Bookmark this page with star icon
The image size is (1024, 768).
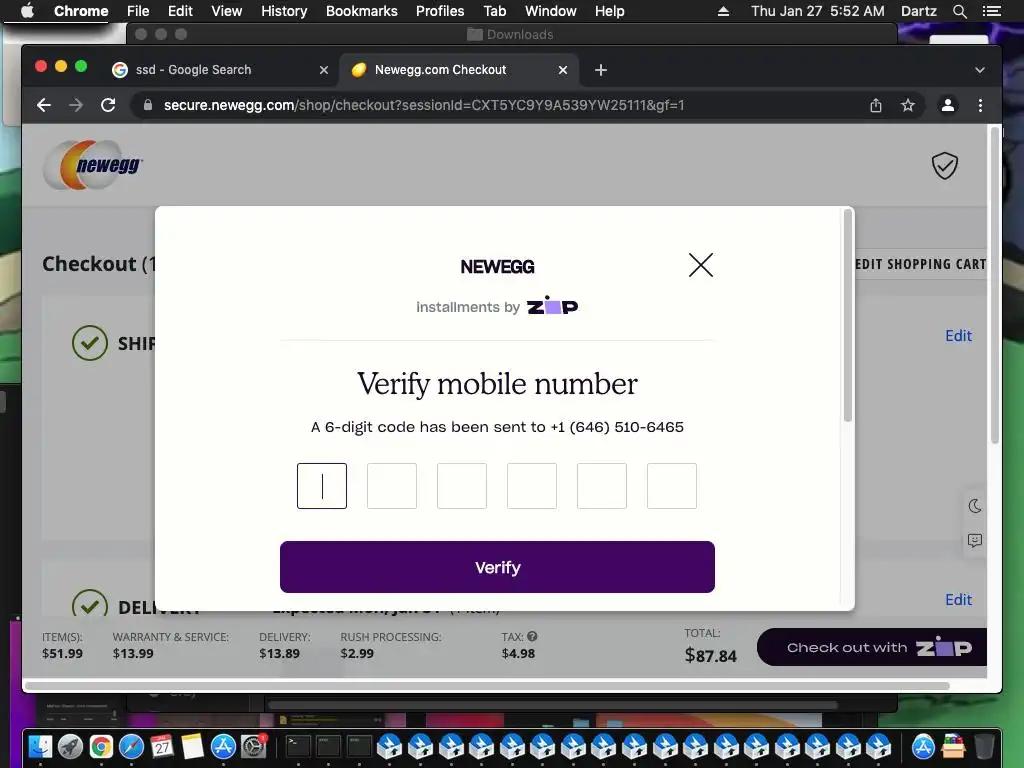(908, 105)
